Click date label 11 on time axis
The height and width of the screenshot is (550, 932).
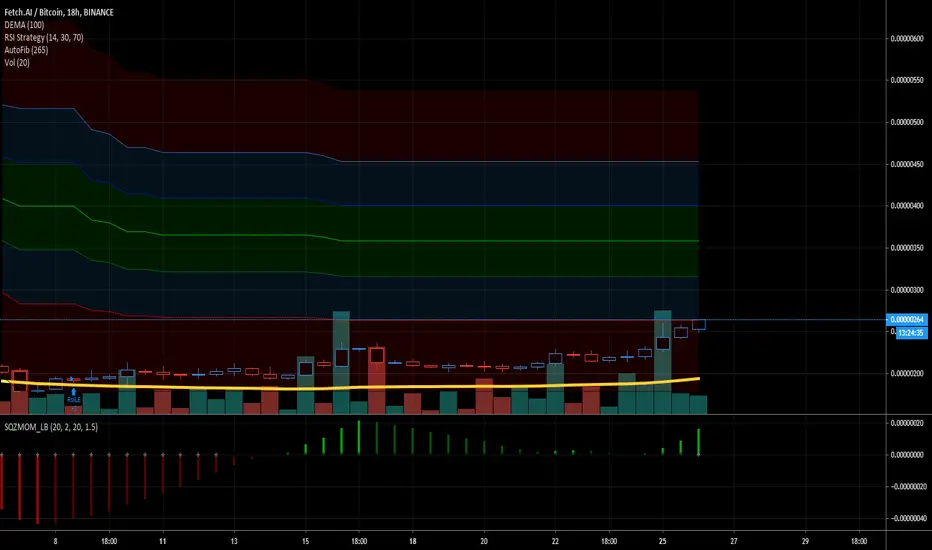point(162,541)
